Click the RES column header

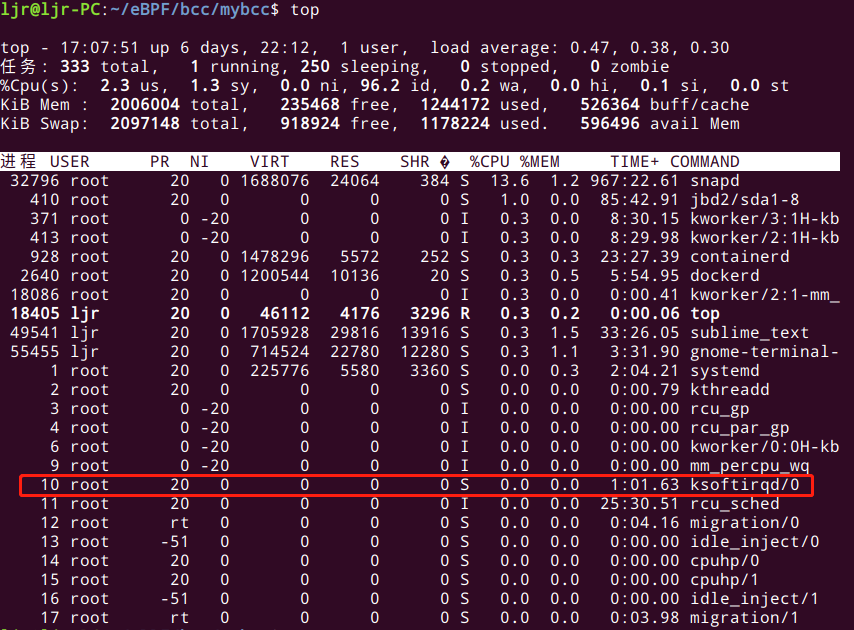[344, 162]
